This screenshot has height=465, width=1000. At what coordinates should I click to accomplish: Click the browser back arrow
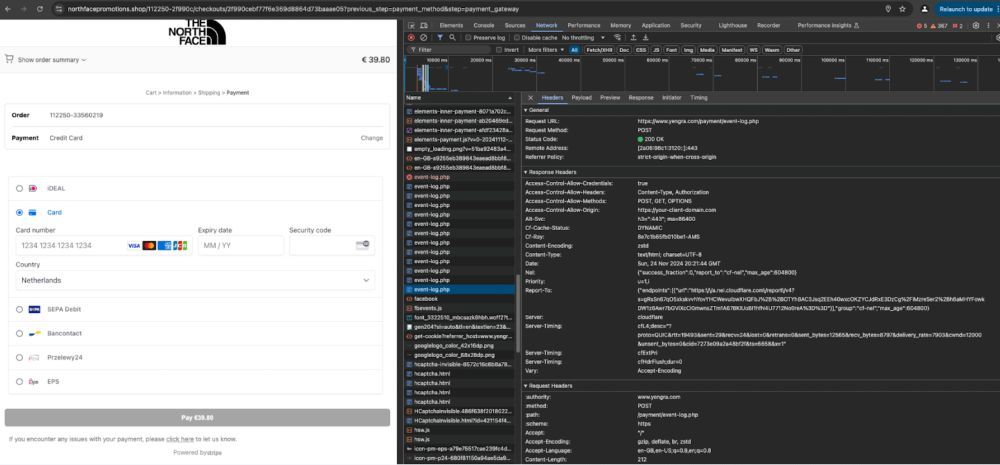point(8,9)
